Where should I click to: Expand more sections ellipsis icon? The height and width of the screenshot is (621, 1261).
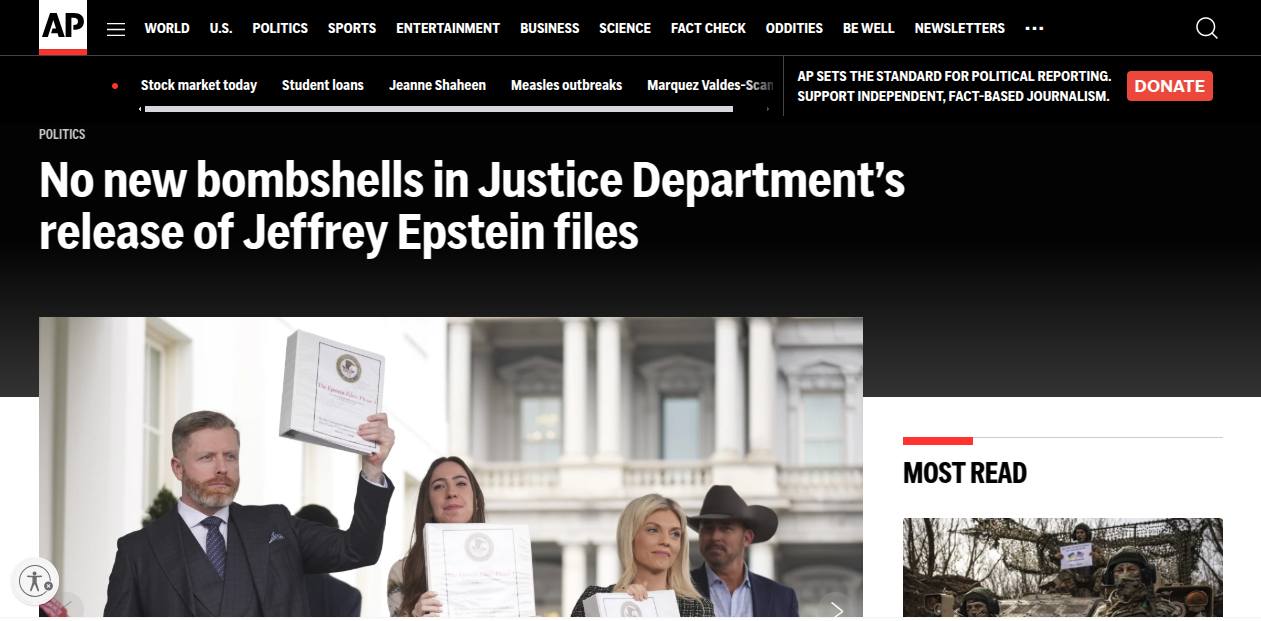click(x=1035, y=29)
